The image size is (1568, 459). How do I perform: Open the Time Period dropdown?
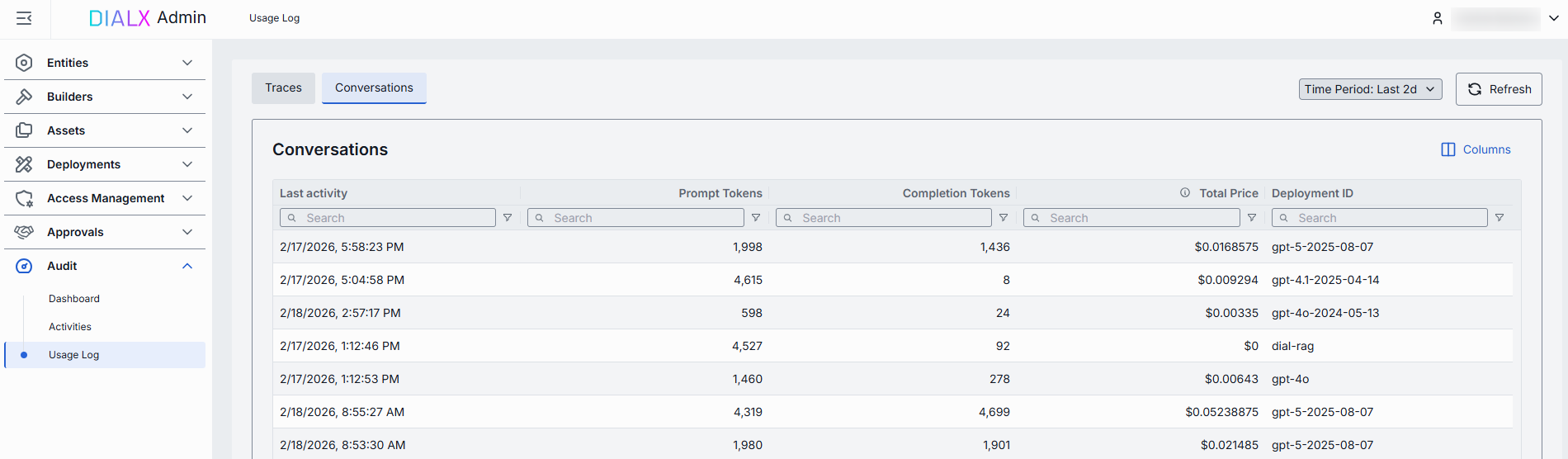tap(1370, 89)
